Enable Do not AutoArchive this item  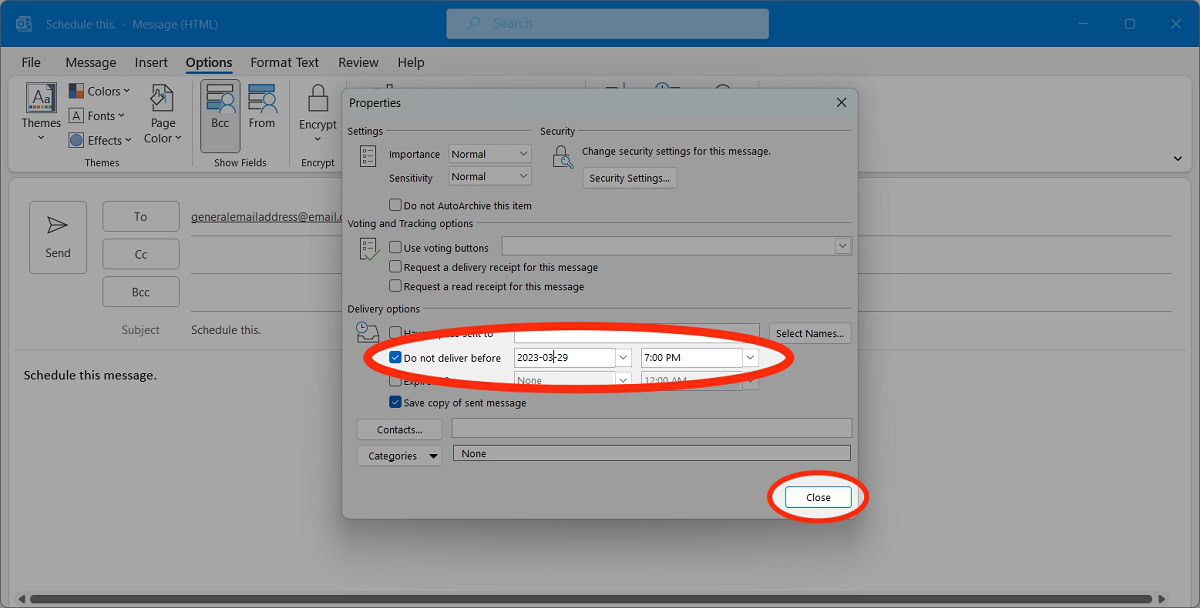click(396, 205)
